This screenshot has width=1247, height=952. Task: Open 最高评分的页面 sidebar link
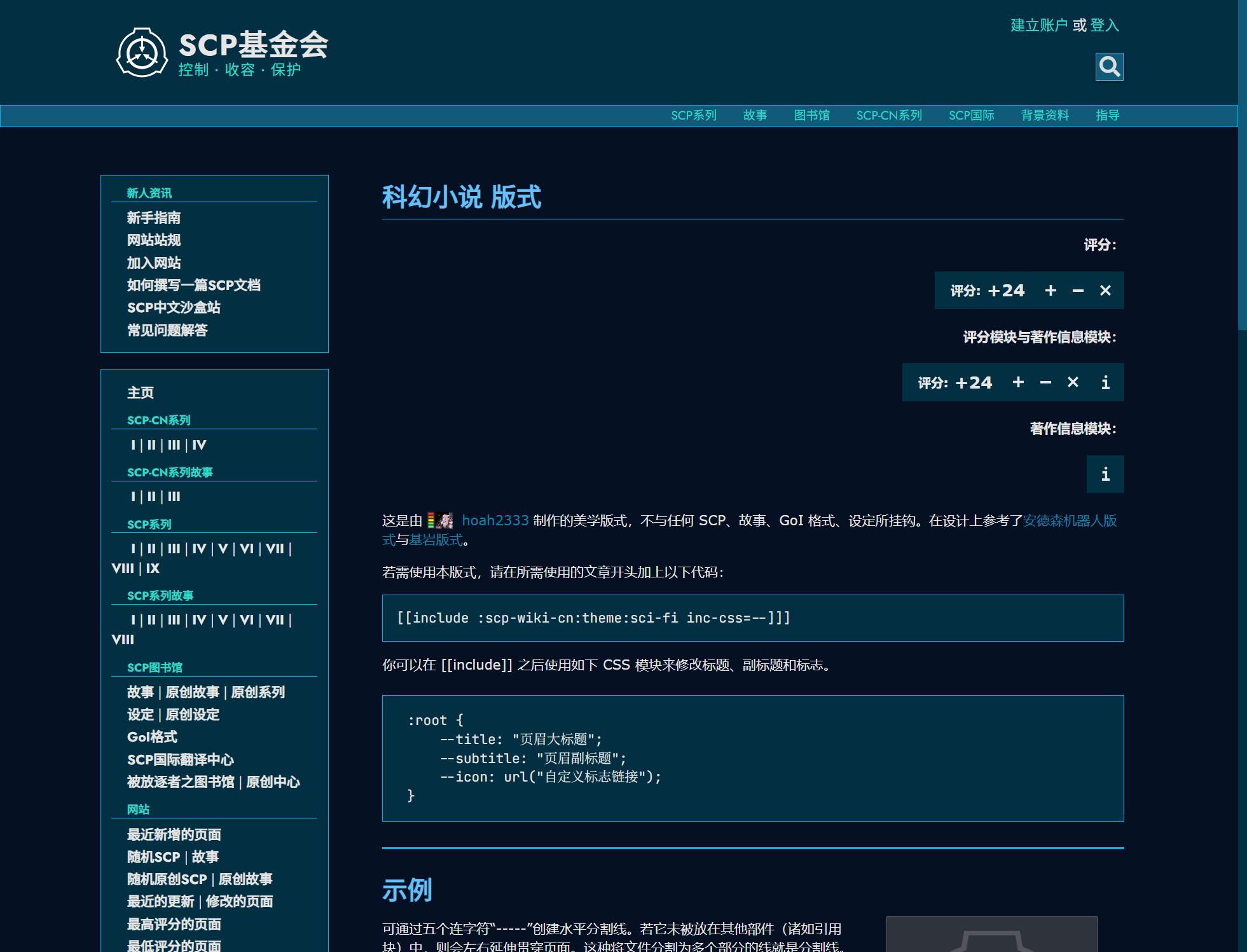(174, 925)
